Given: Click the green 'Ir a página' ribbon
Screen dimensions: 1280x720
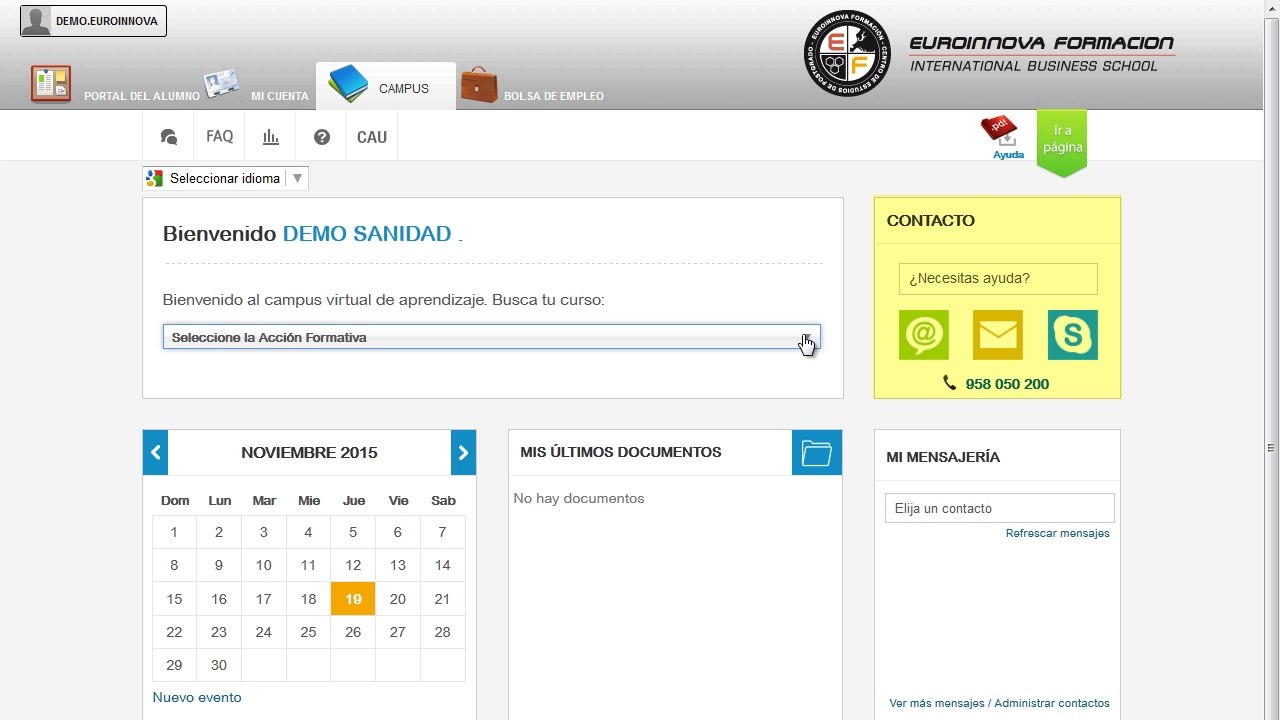Looking at the screenshot, I should (x=1062, y=143).
